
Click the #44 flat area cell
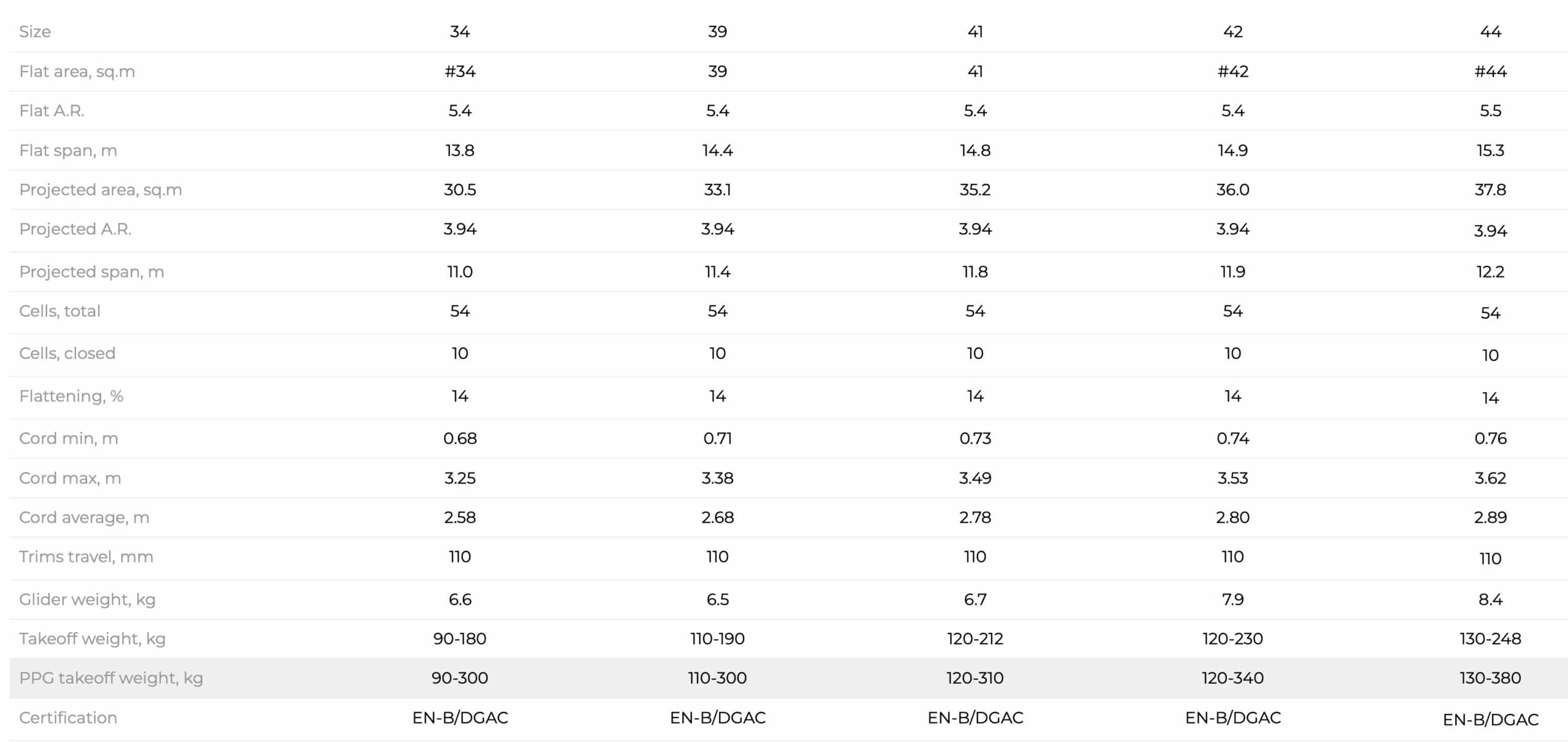tap(1490, 71)
